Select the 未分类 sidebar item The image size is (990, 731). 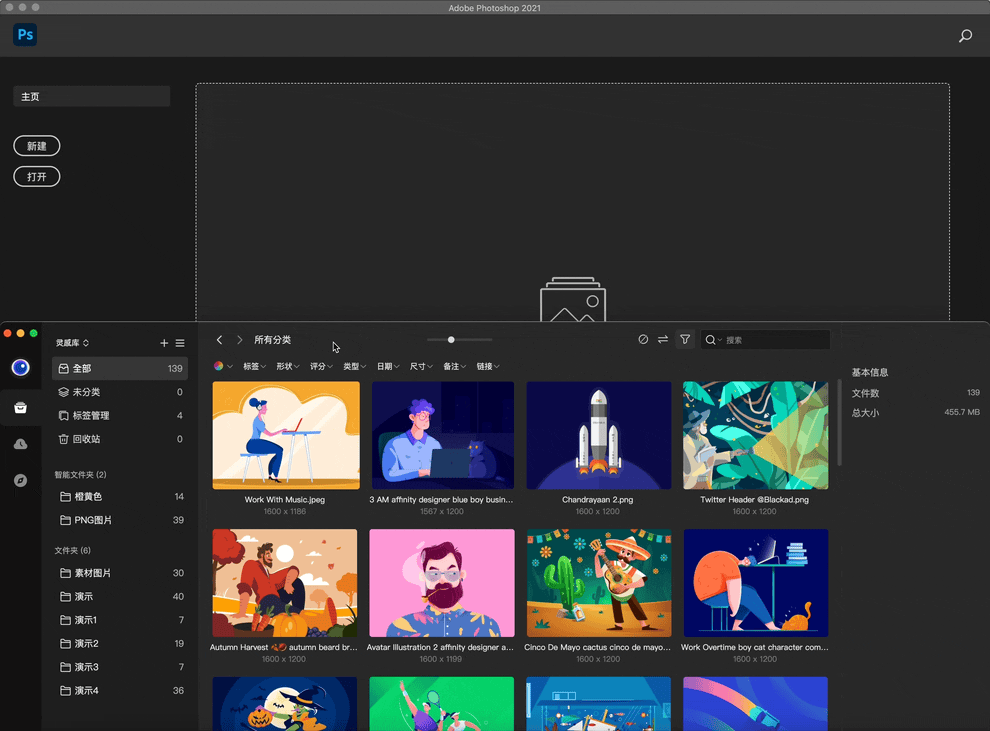(x=87, y=392)
